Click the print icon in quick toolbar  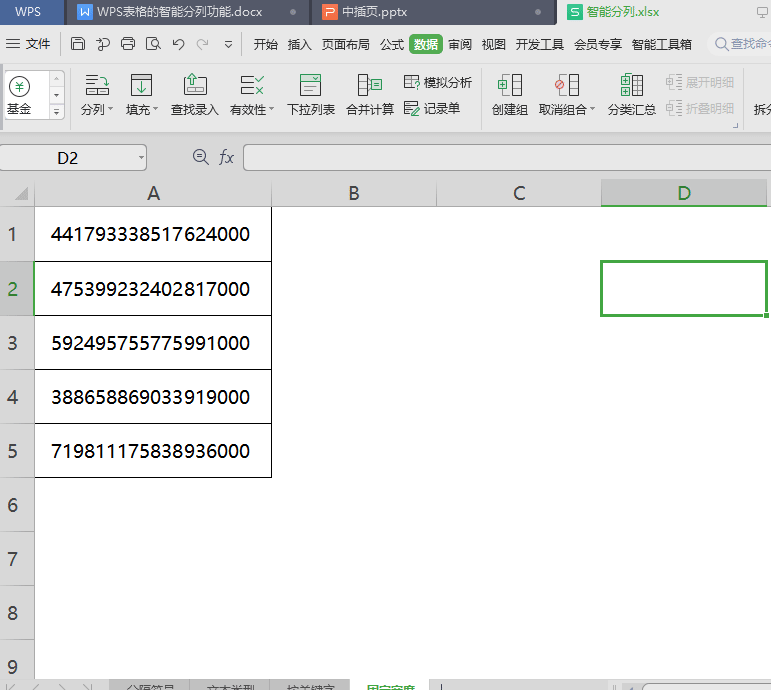tap(128, 44)
